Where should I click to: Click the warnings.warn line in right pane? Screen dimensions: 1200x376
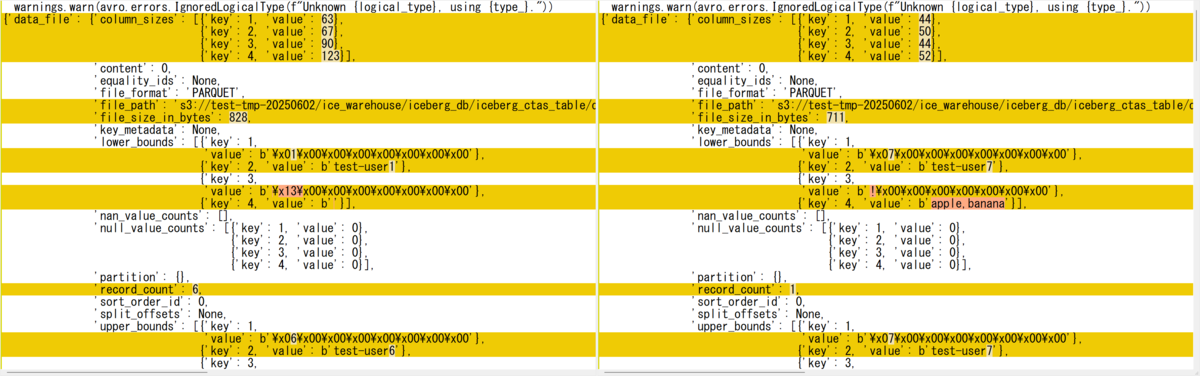pyautogui.click(x=882, y=7)
